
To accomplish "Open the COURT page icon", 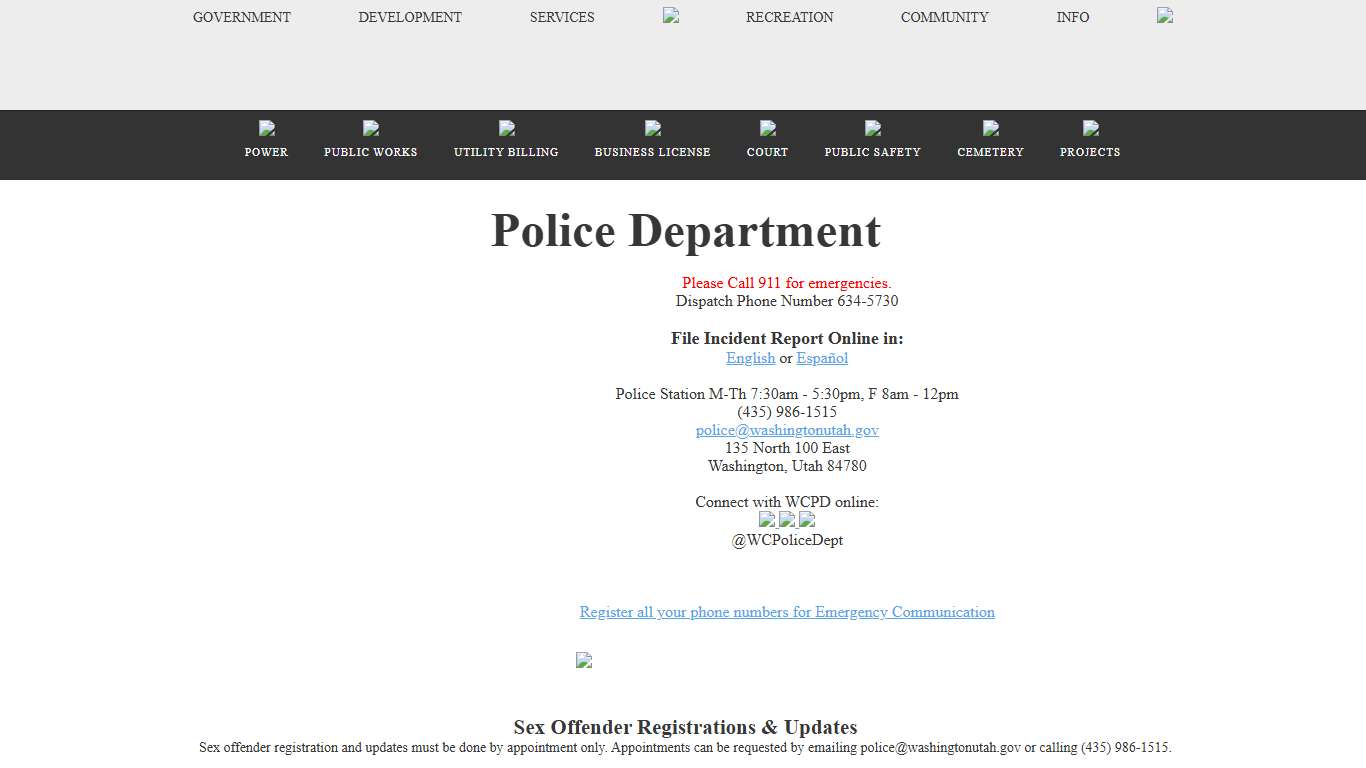I will [767, 128].
